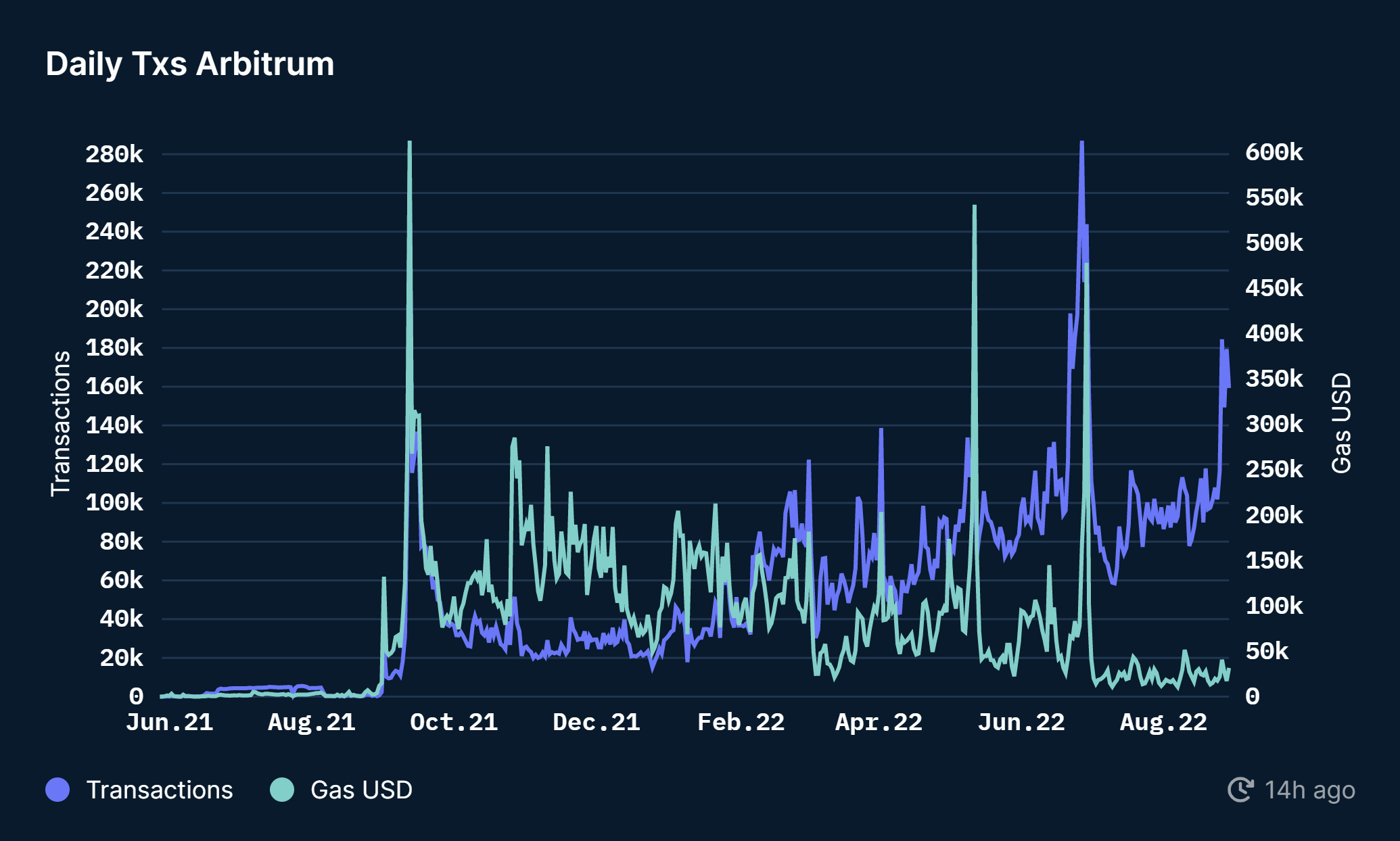
Task: Click the '150k' right axis value
Action: tap(1274, 560)
